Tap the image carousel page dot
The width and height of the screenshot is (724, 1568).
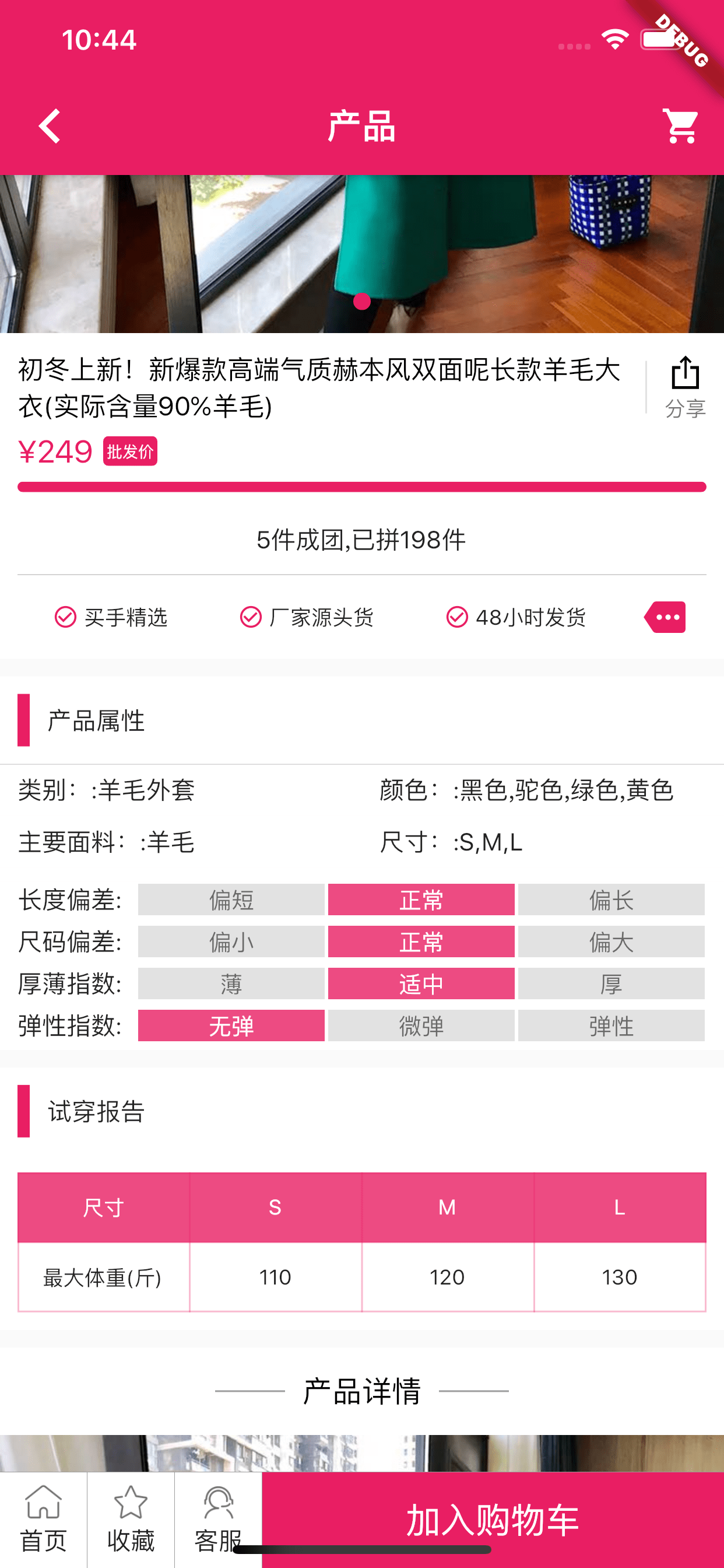point(362,302)
